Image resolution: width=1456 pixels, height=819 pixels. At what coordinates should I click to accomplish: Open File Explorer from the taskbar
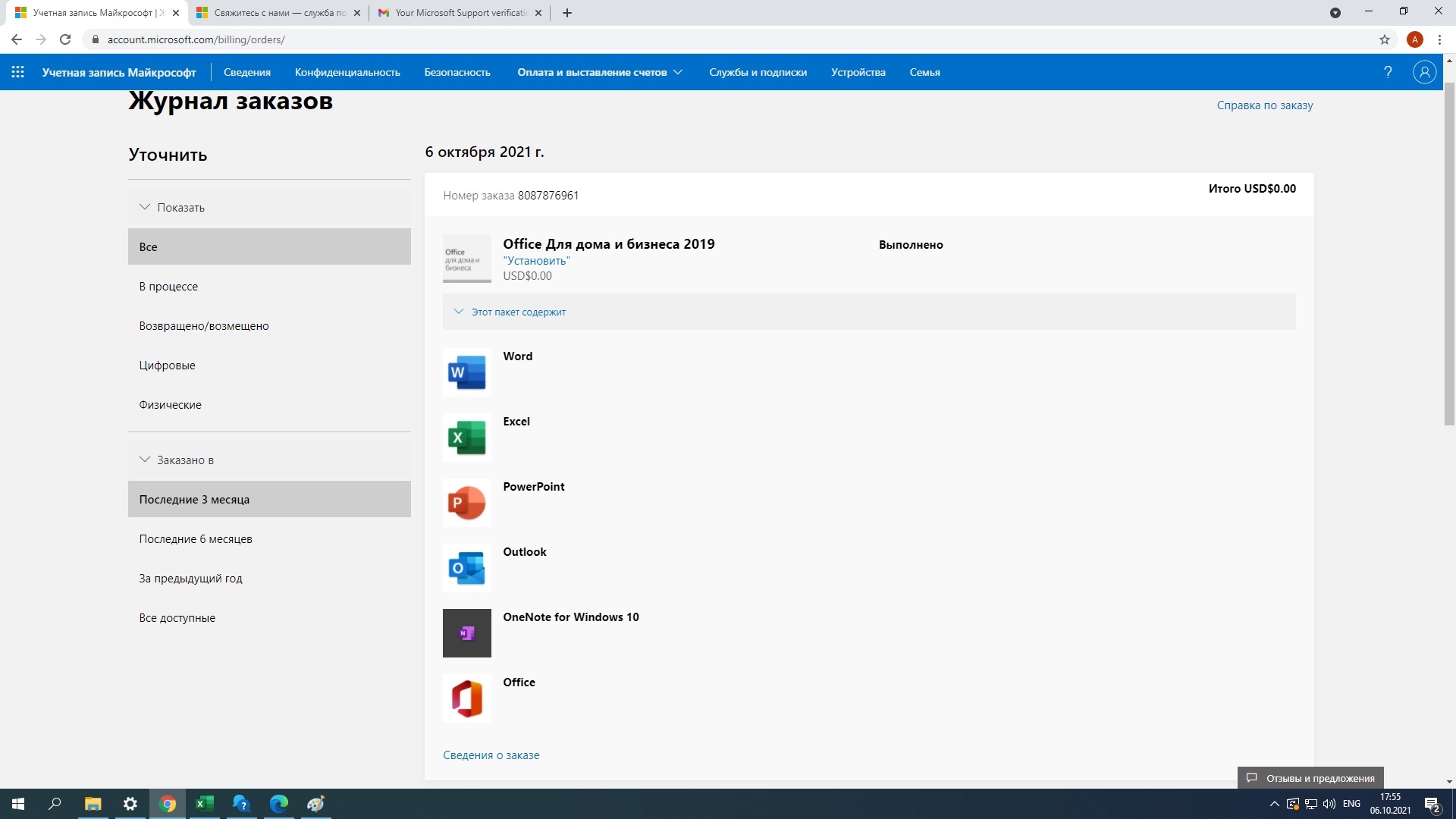93,804
